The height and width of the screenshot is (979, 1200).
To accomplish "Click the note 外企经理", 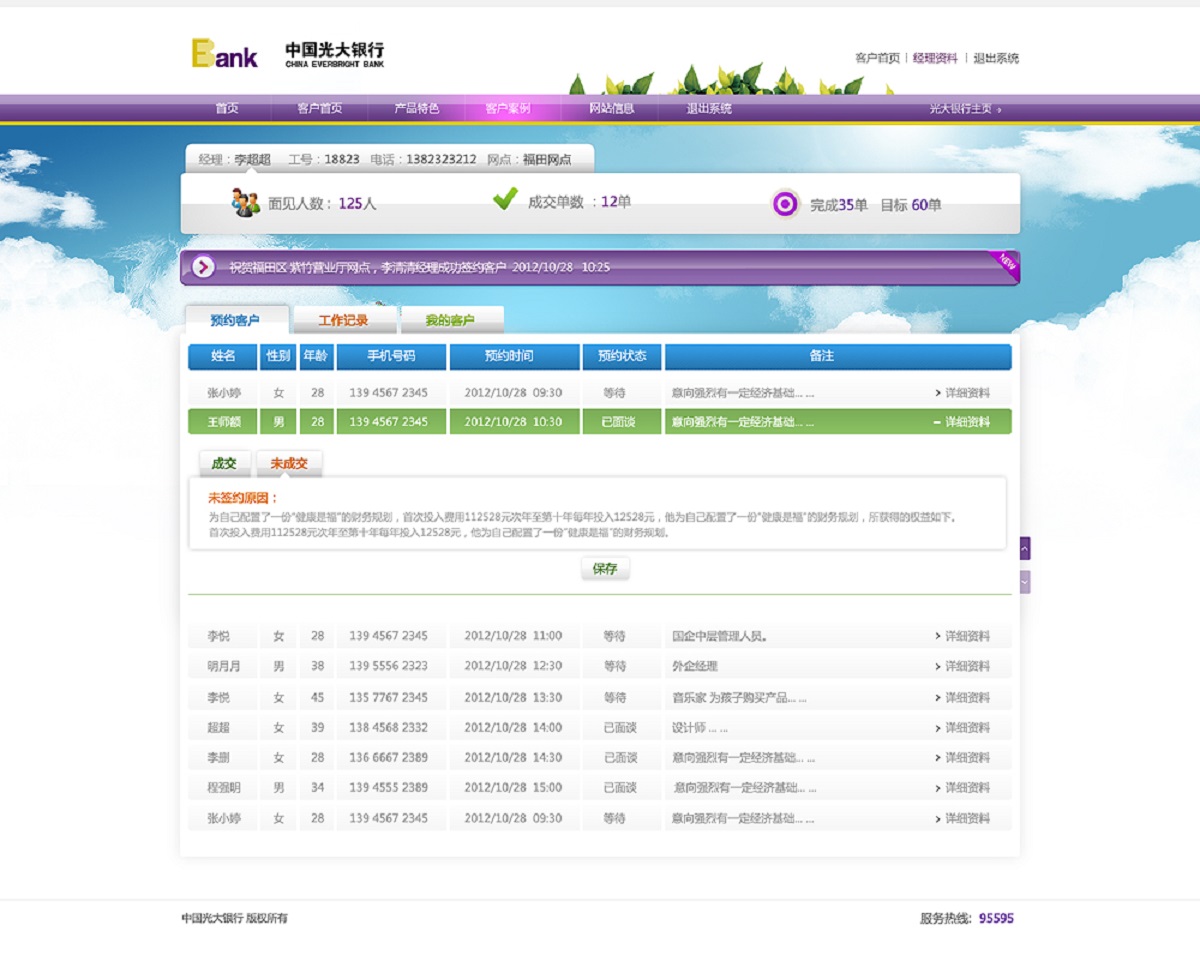I will [695, 666].
